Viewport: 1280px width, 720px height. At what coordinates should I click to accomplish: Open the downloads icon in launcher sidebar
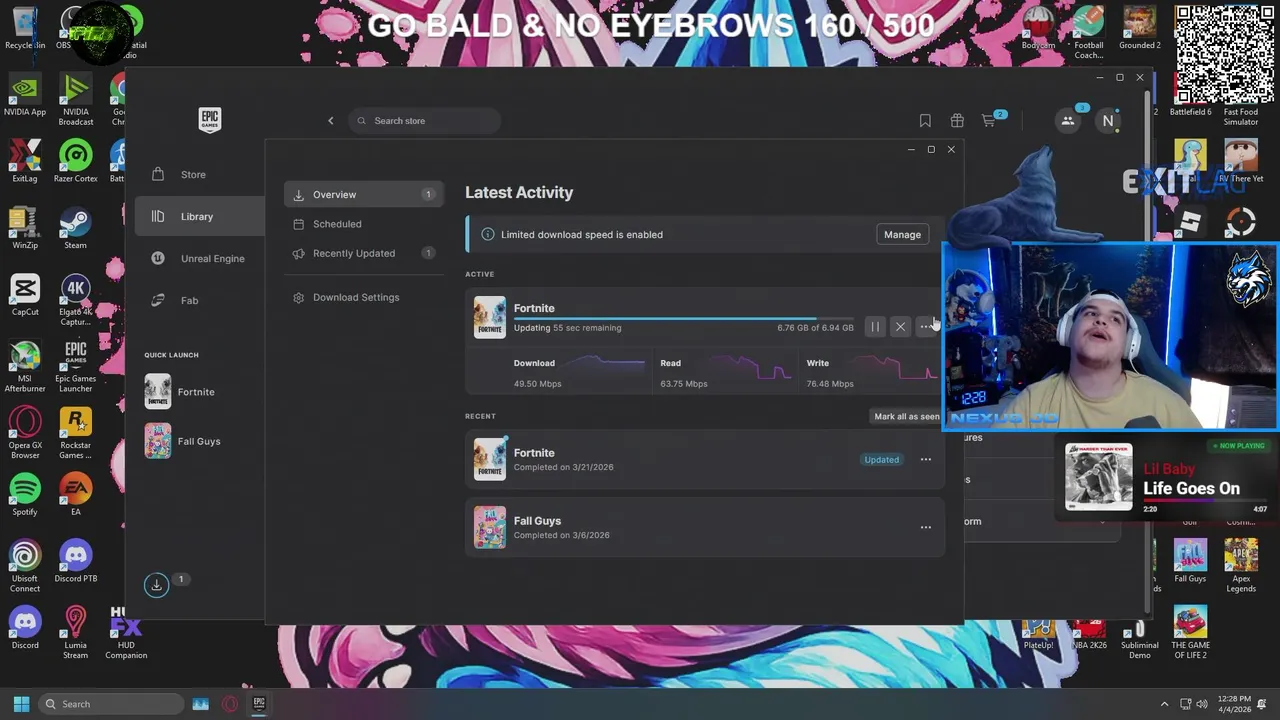point(156,585)
